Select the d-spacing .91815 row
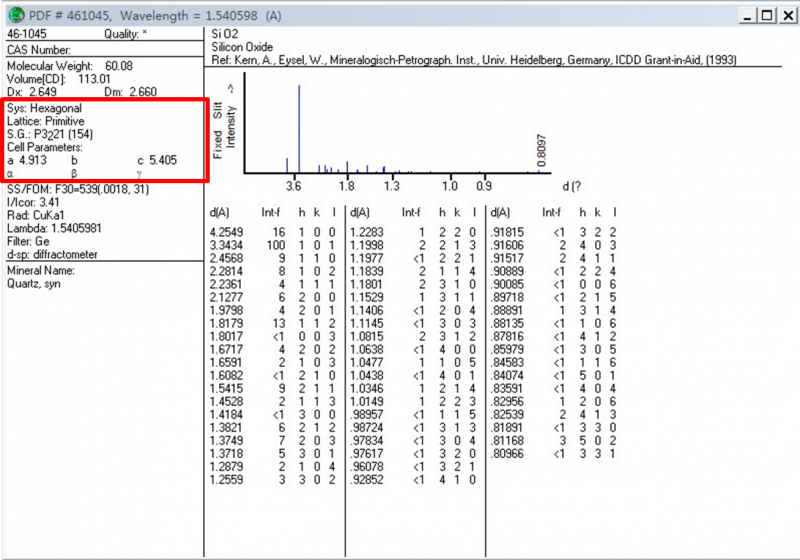 coord(554,233)
